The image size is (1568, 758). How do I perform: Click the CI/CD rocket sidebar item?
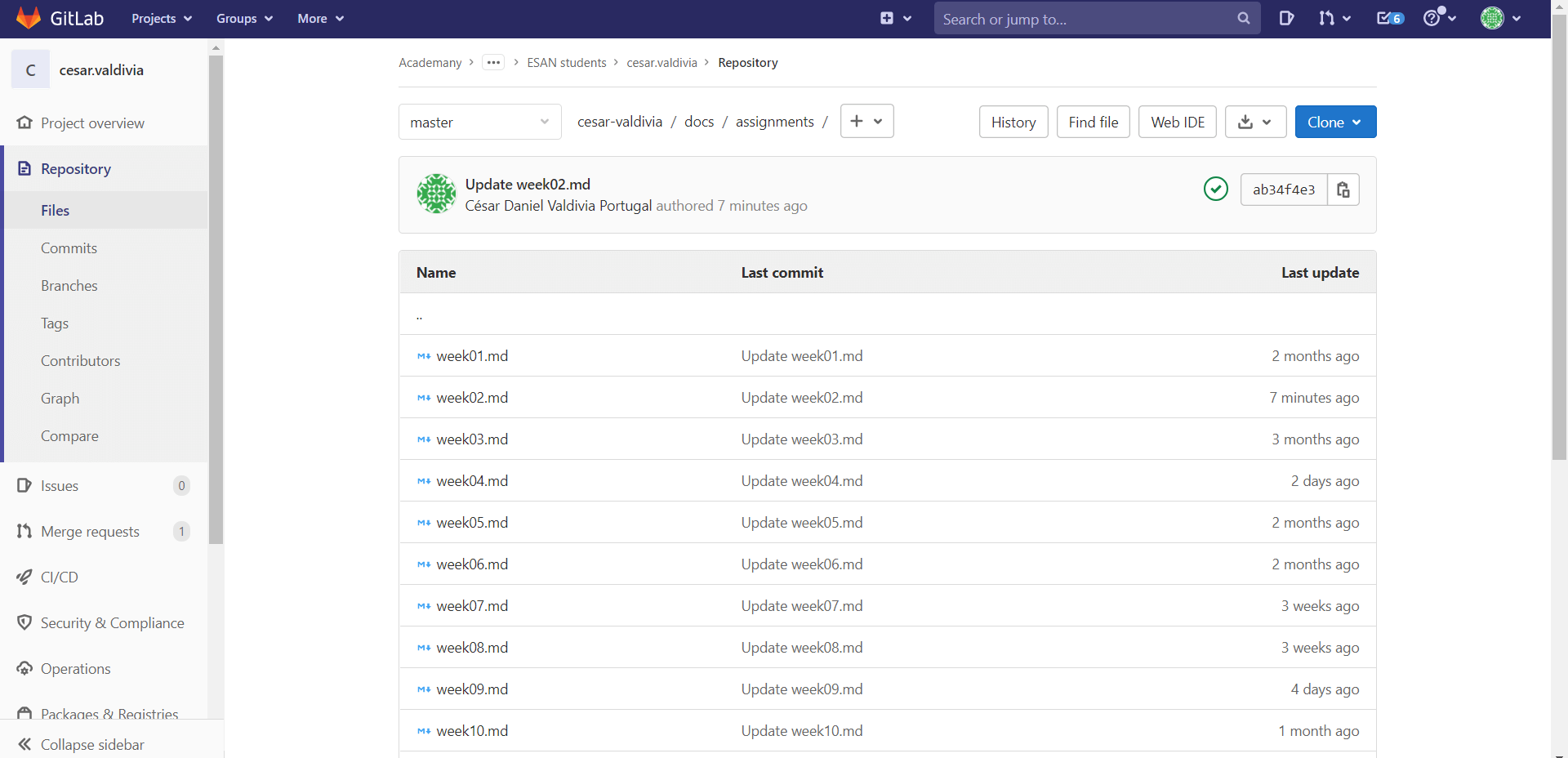click(59, 577)
